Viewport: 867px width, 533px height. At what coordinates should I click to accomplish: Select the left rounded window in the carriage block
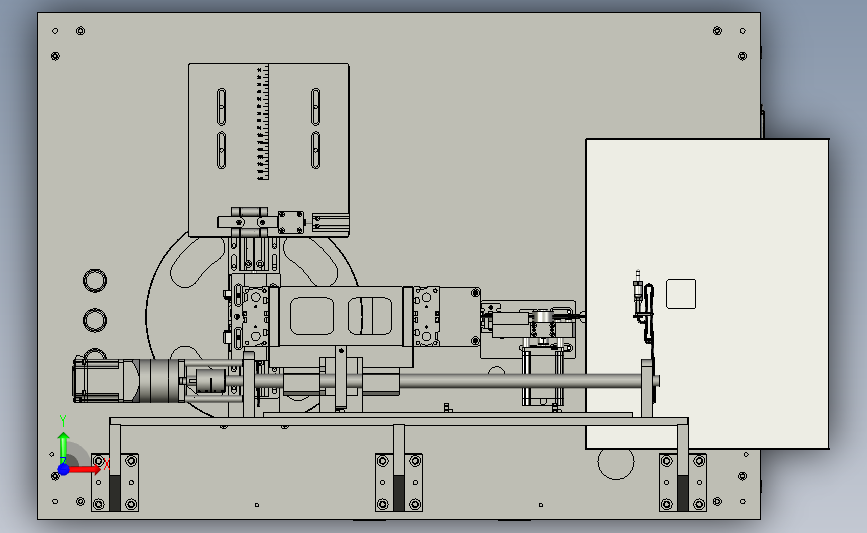pos(312,316)
